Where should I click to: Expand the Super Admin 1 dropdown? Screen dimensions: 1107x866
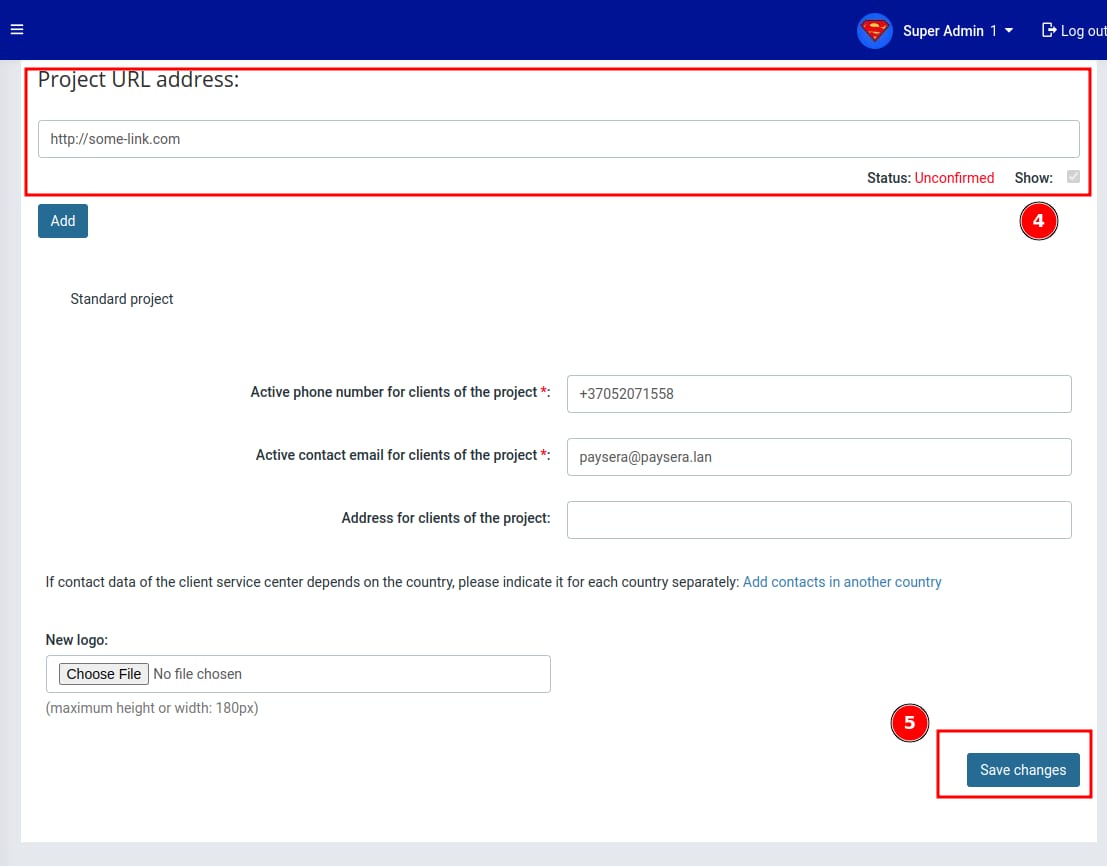point(958,31)
